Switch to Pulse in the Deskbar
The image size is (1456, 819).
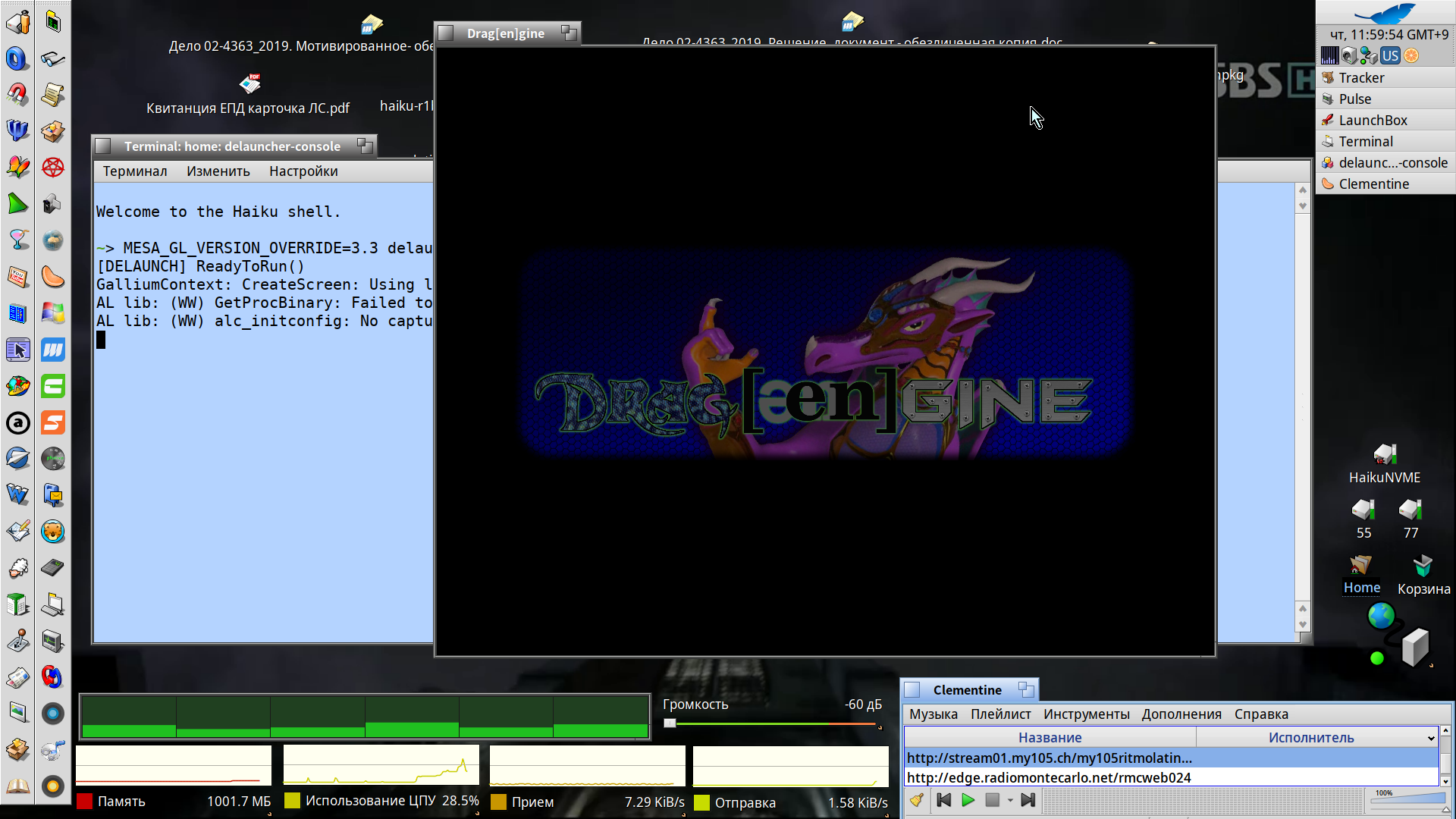(x=1386, y=99)
